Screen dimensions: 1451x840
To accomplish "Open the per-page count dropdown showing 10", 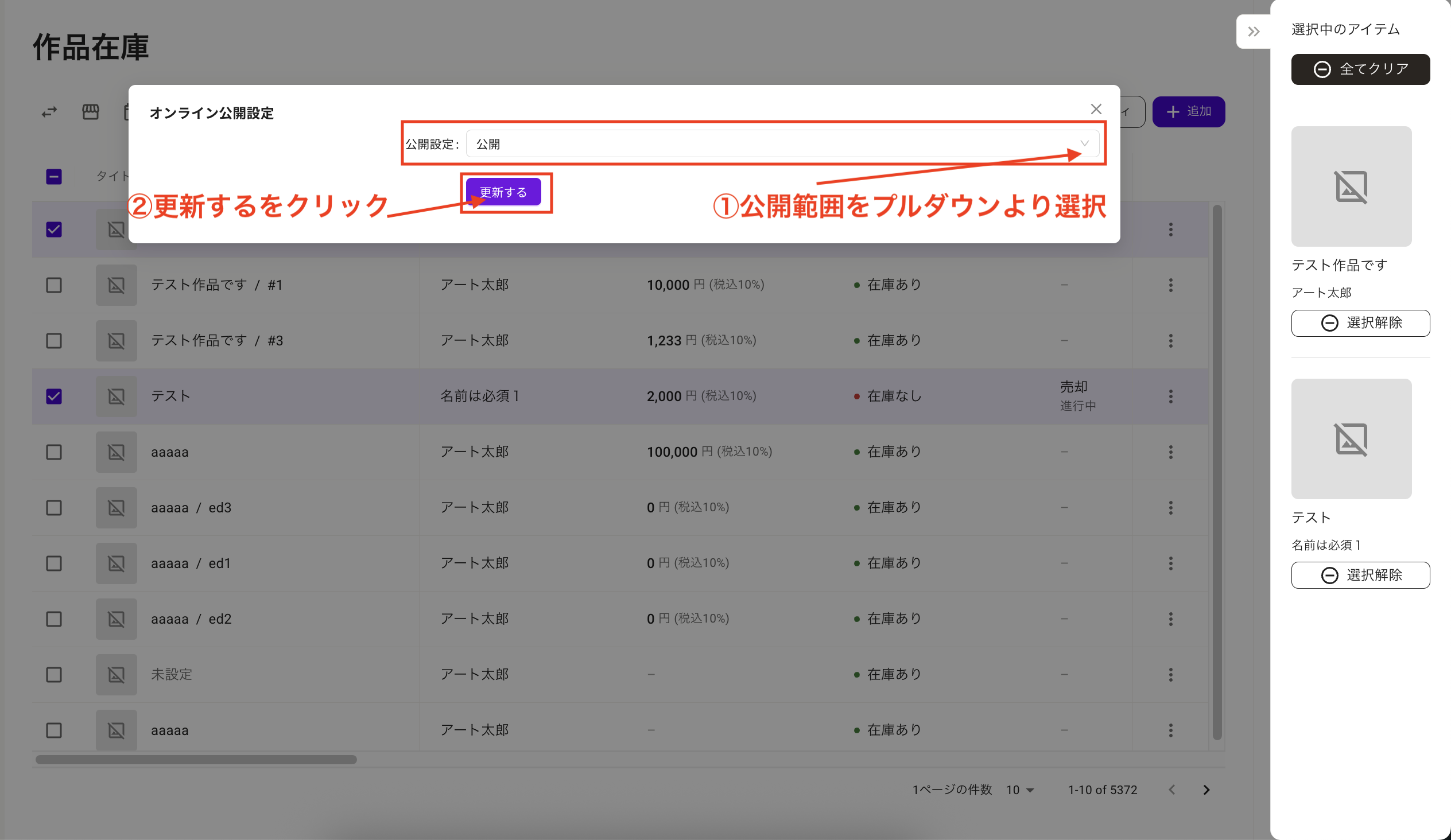I will point(1019,790).
